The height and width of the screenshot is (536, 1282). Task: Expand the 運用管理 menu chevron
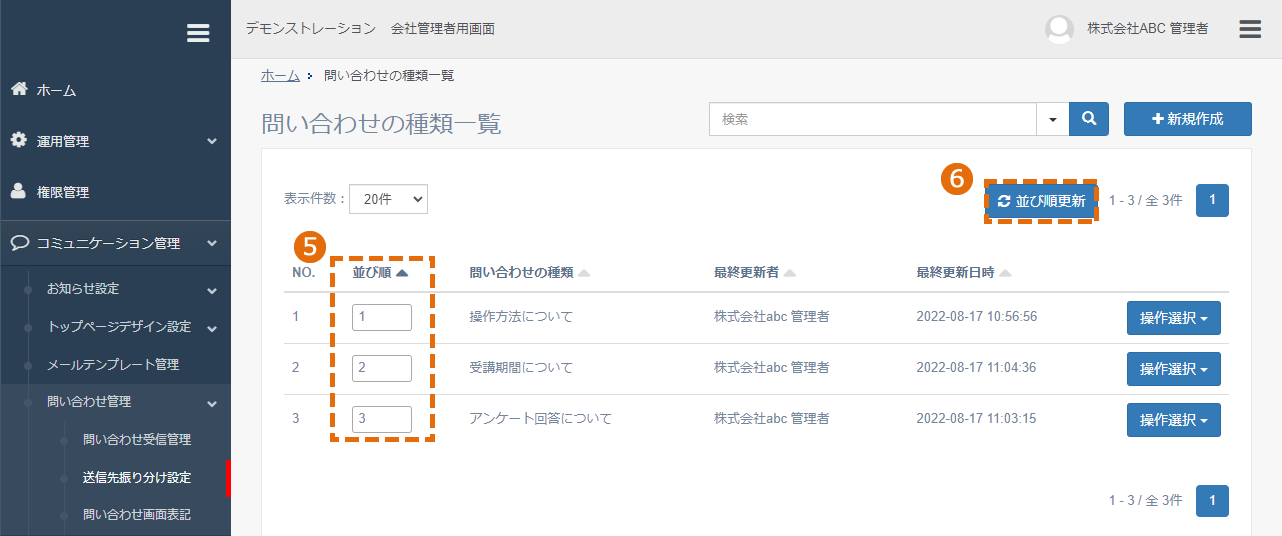click(x=212, y=141)
